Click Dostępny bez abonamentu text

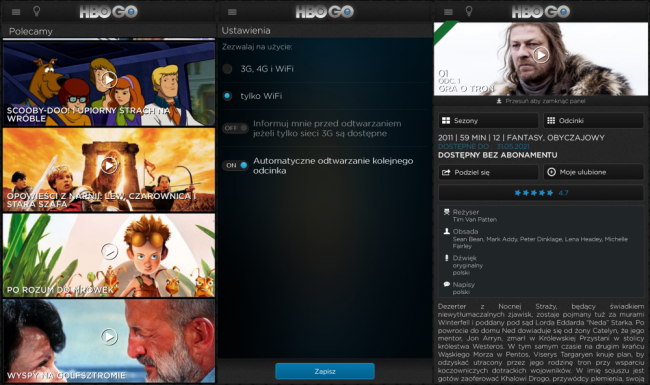[497, 155]
